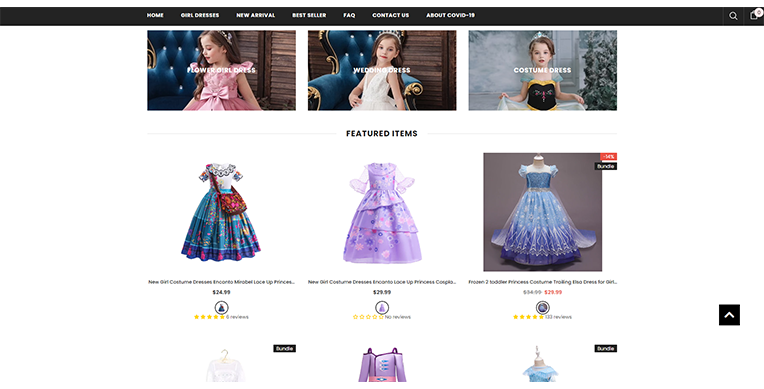Select the Elsa dress color swatch
This screenshot has width=764, height=389.
click(x=542, y=308)
